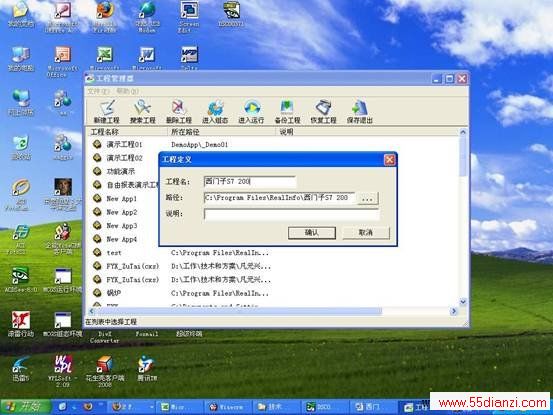Click the MCGS运行环境 desktop icon
553x415 pixels.
(63, 281)
